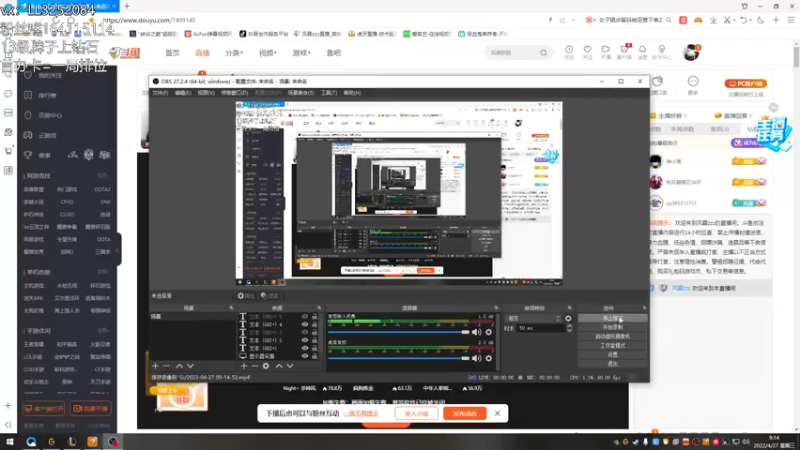This screenshot has height=450, width=800.
Task: Move source up in Sources toolbar
Action: pyautogui.click(x=279, y=366)
